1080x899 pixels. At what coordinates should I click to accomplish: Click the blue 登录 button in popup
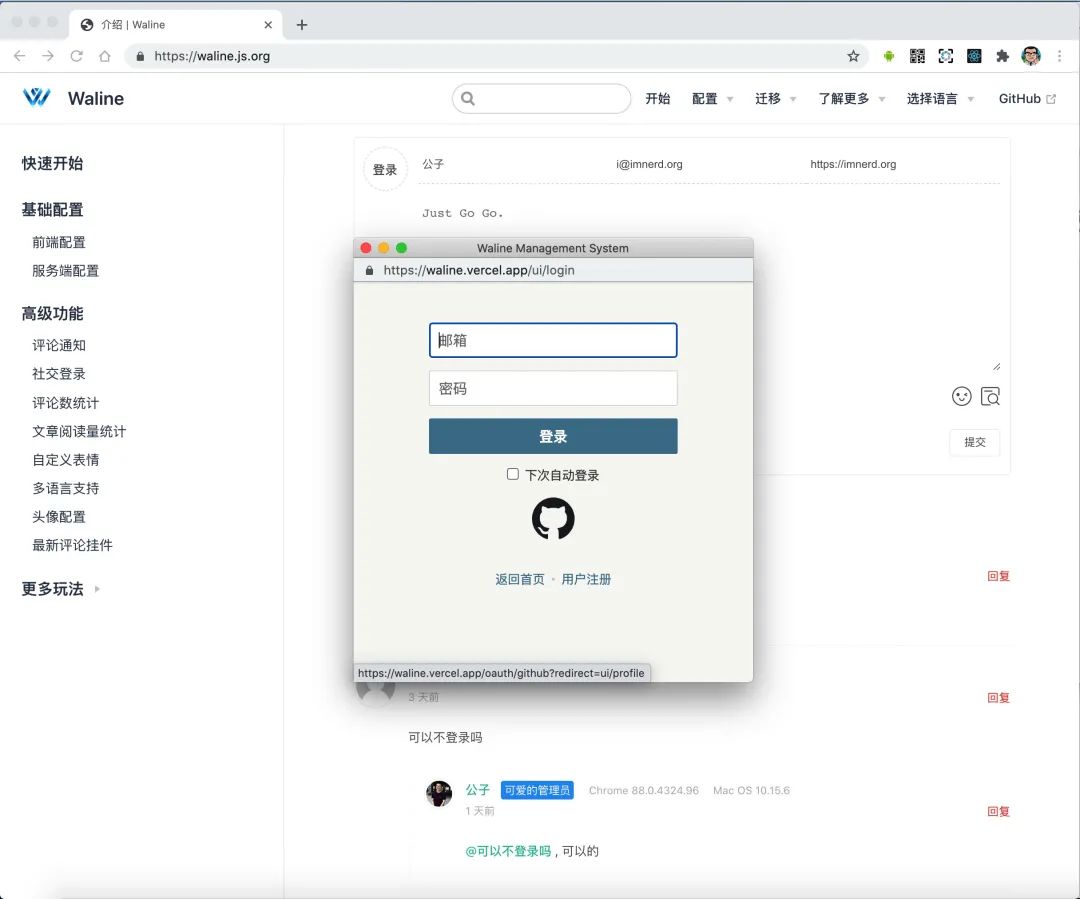pos(553,436)
